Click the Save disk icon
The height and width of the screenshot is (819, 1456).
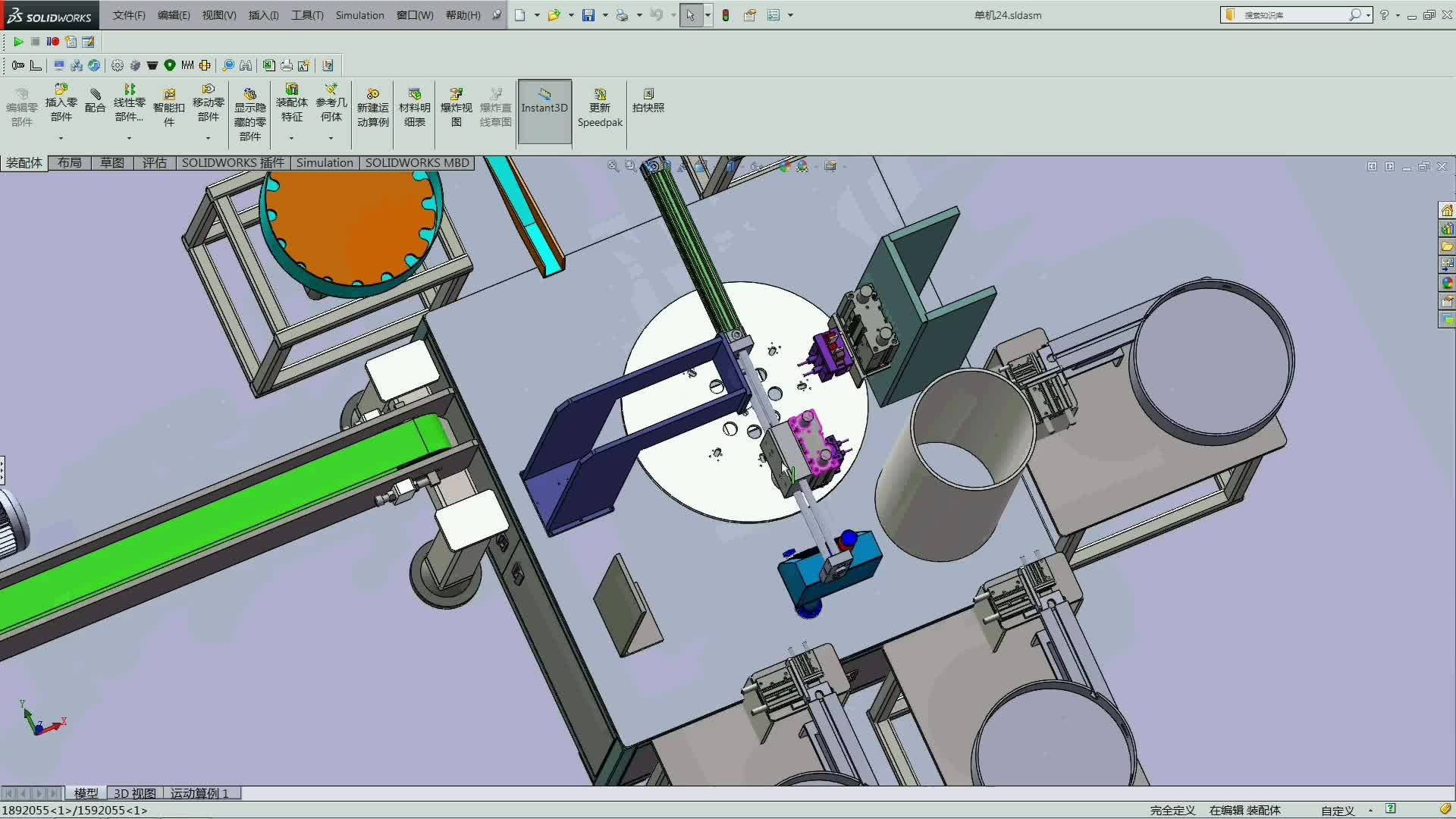tap(588, 15)
